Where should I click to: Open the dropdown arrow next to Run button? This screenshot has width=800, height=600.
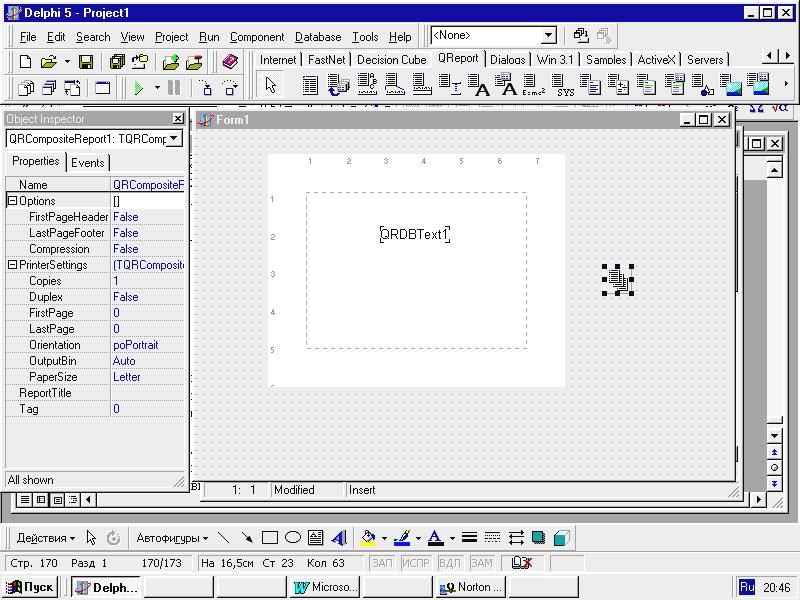(x=157, y=88)
